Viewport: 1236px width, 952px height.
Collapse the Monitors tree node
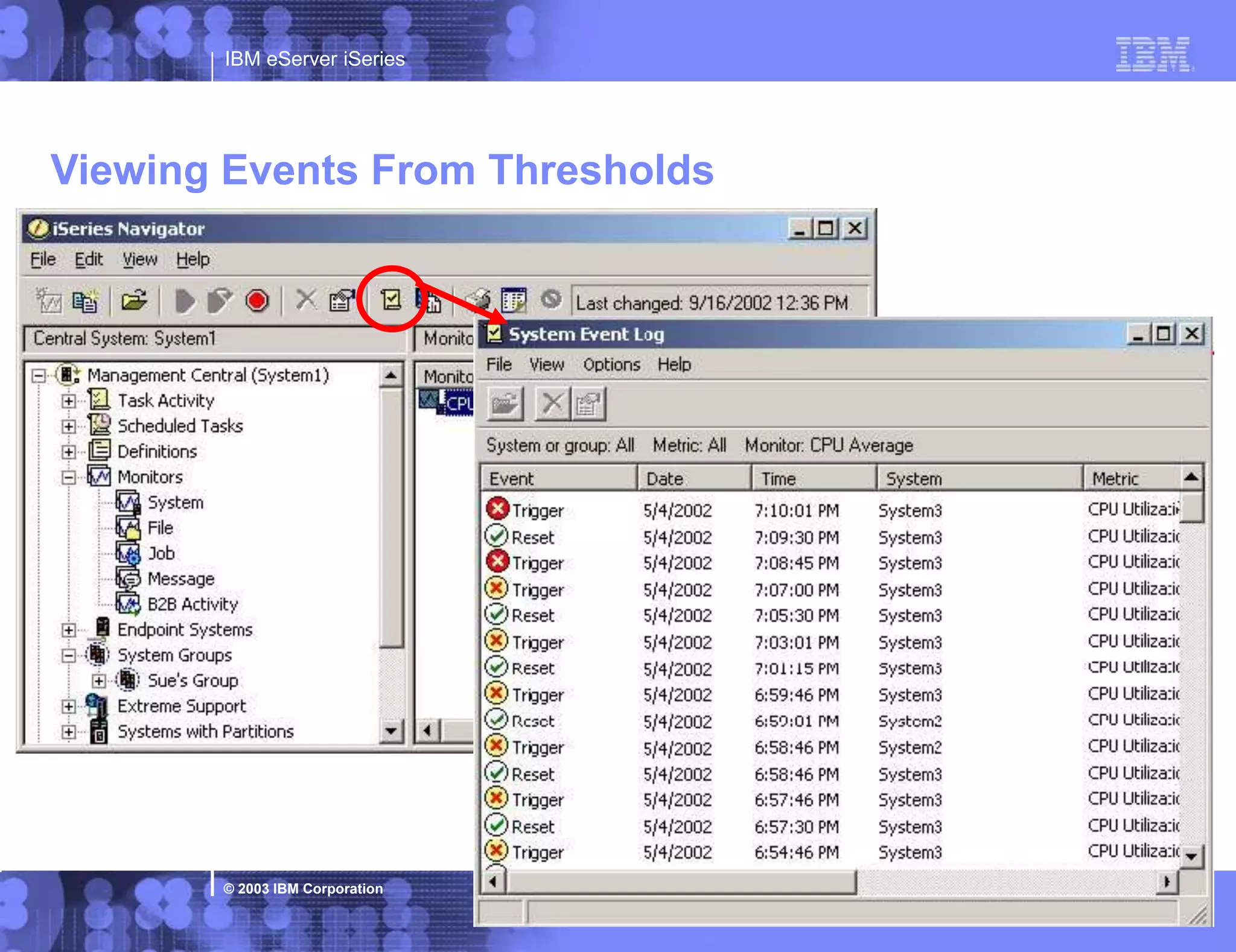coord(69,478)
